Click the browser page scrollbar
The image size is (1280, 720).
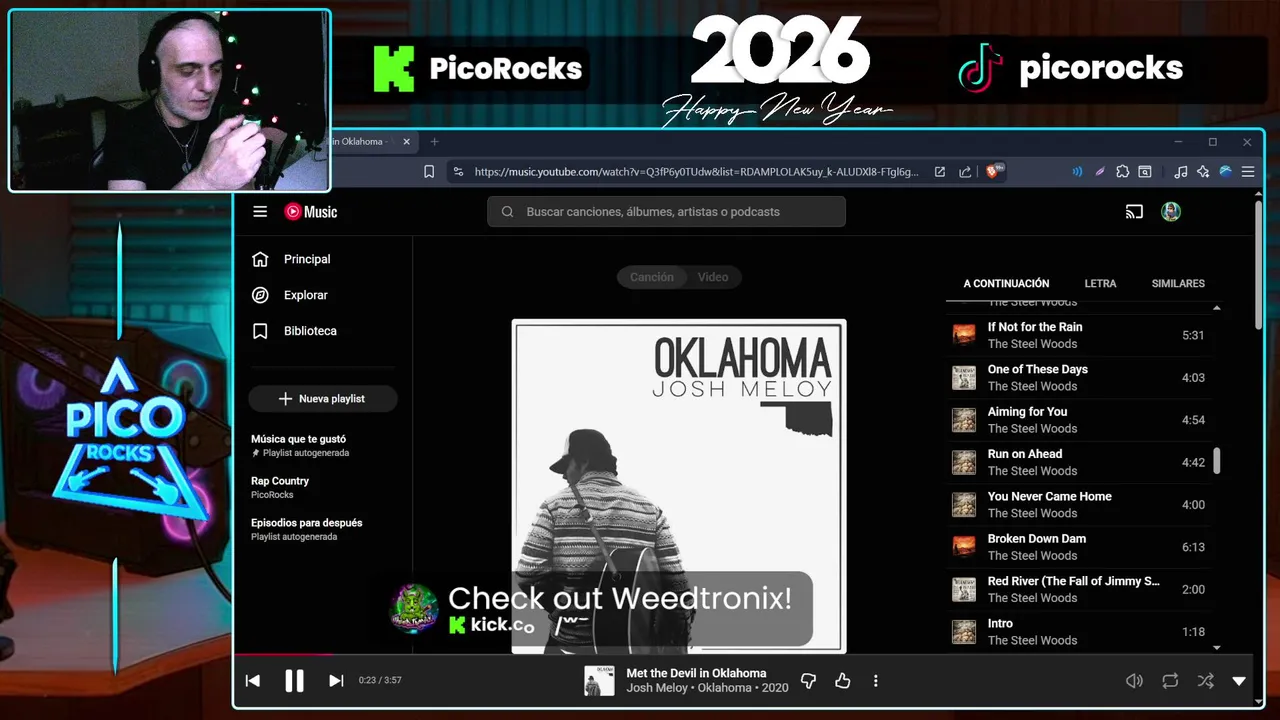[x=1259, y=265]
